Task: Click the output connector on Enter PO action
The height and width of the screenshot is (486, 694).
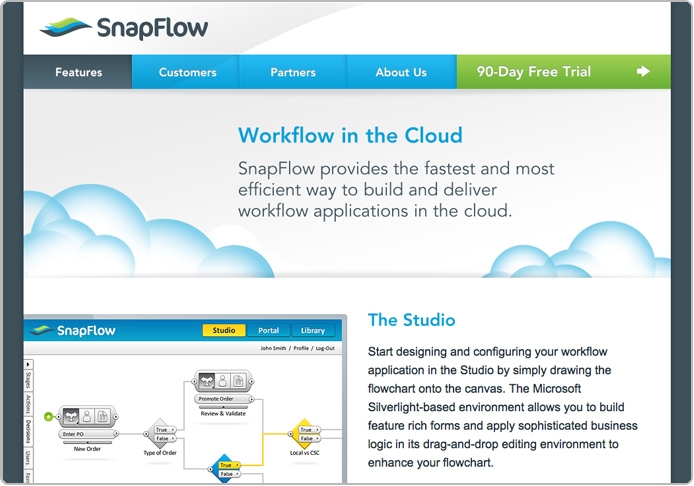Action: pos(116,434)
